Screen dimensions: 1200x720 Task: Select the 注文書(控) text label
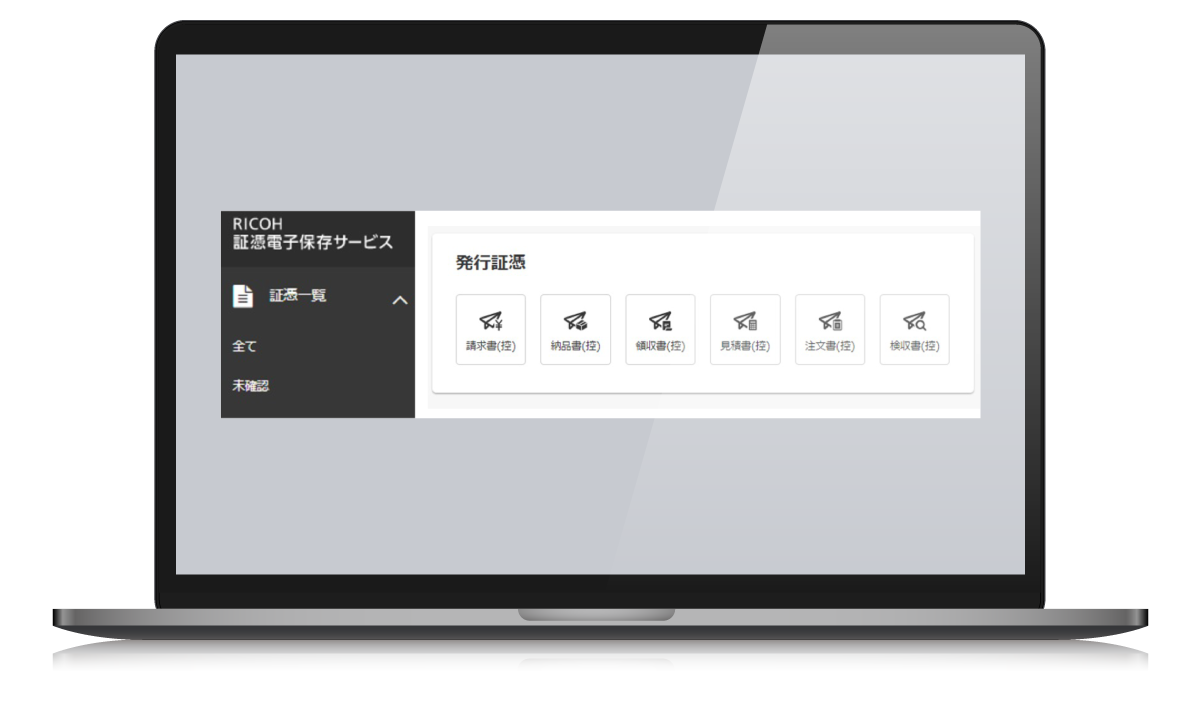coord(830,346)
